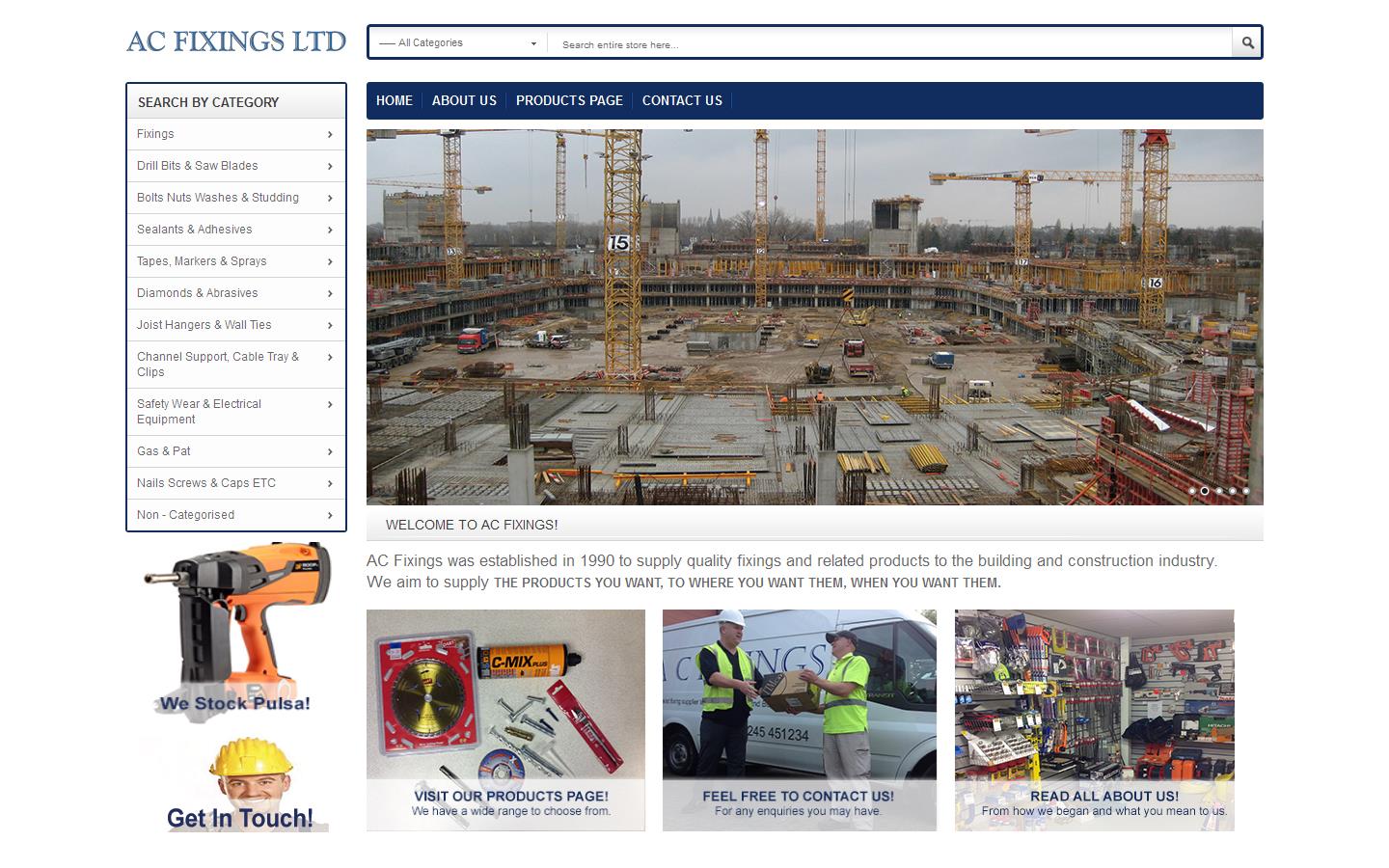Click the Get In Touch hard hat image
Screen dimensions: 1389x868
pyautogui.click(x=236, y=784)
